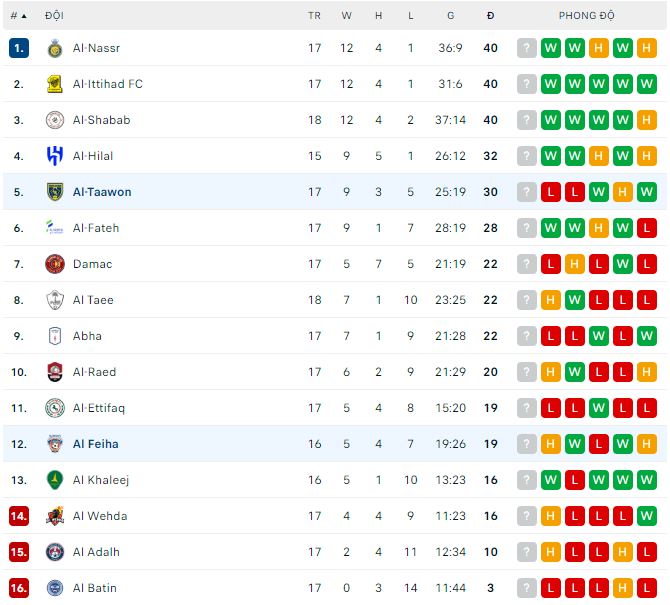Click the Al Wehda club logo
The height and width of the screenshot is (605, 670).
coord(55,516)
